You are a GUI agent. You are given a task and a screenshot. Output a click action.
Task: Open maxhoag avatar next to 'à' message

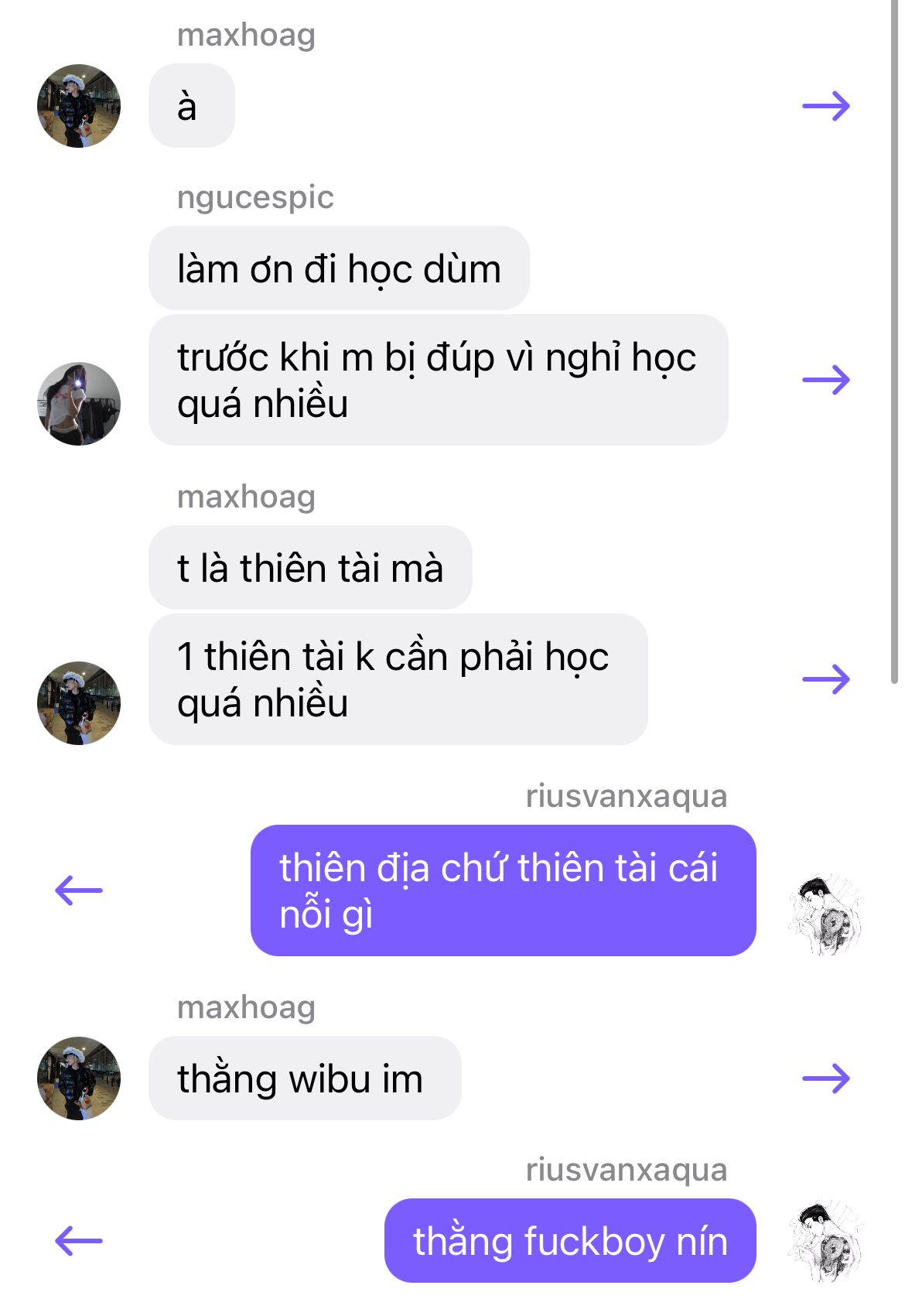click(79, 106)
